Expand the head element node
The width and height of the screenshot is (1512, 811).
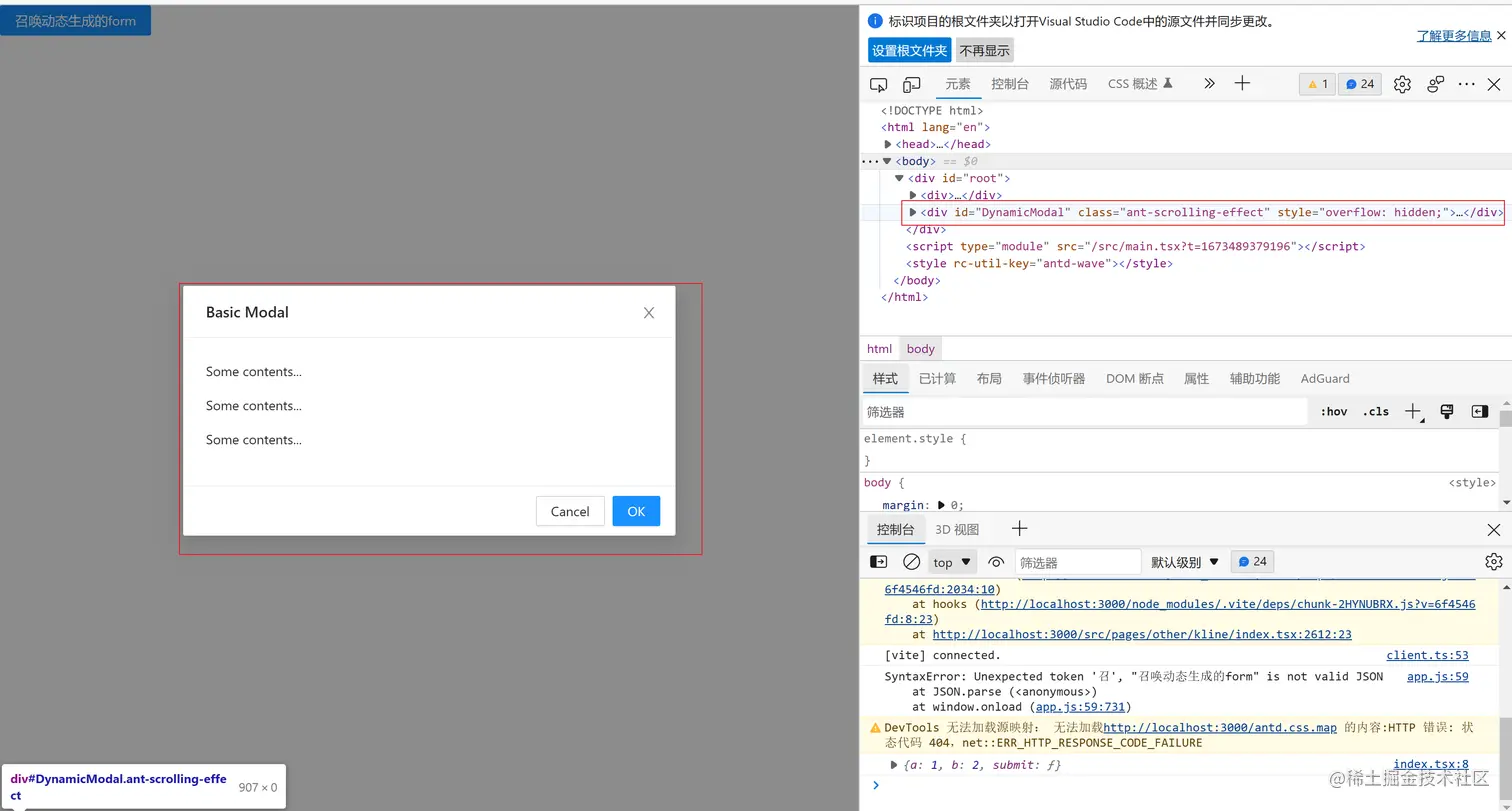888,144
